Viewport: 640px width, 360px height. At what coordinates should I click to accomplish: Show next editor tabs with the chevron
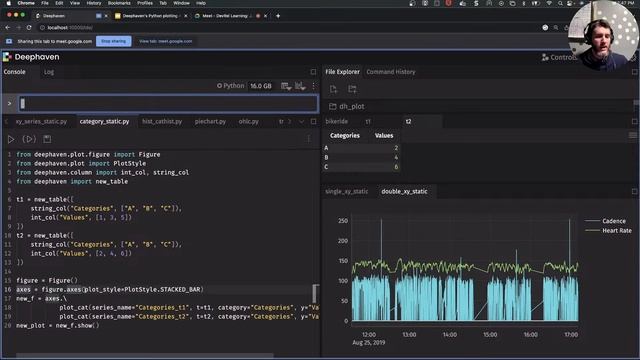pos(290,122)
